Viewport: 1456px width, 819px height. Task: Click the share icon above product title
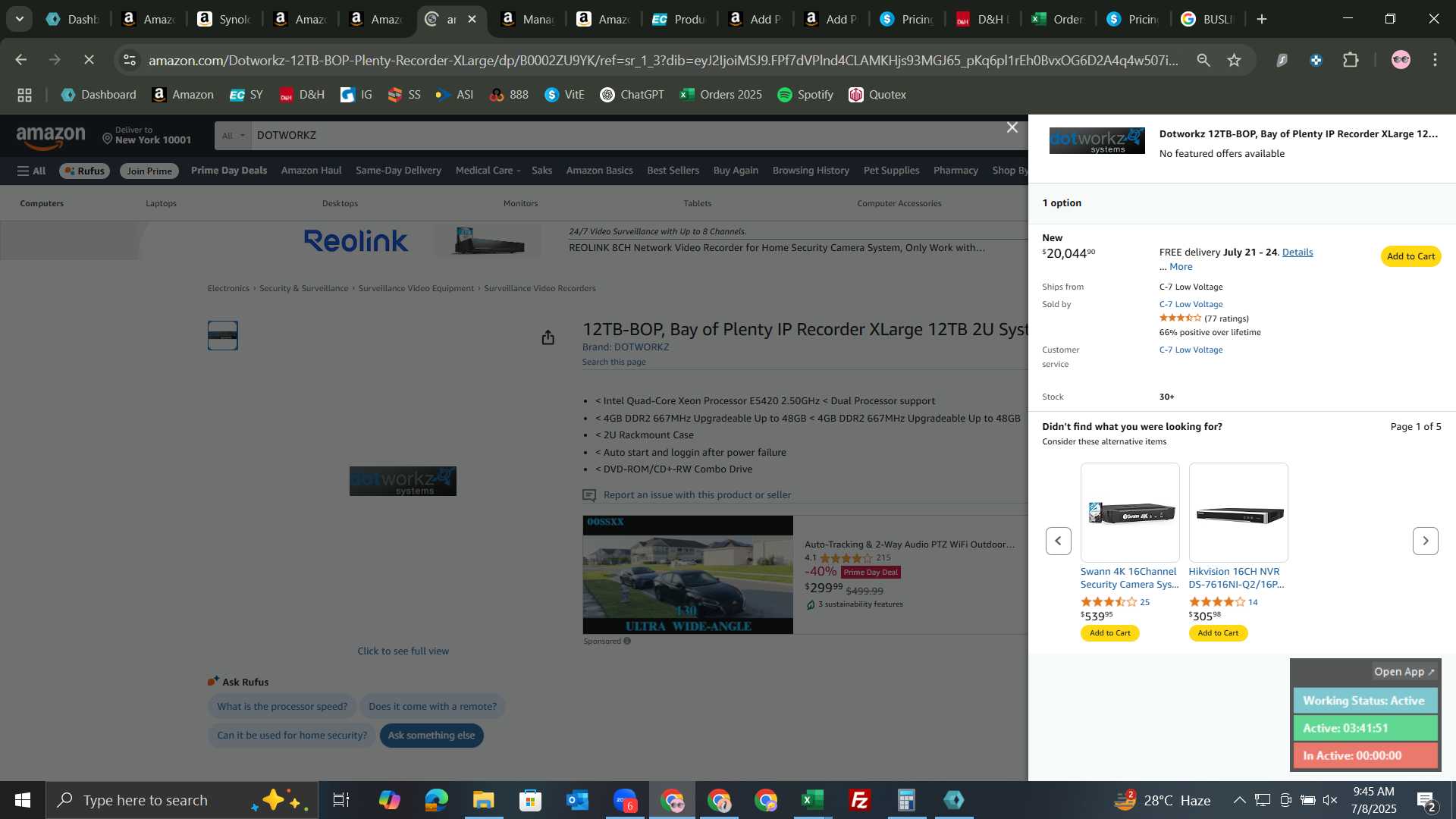548,337
